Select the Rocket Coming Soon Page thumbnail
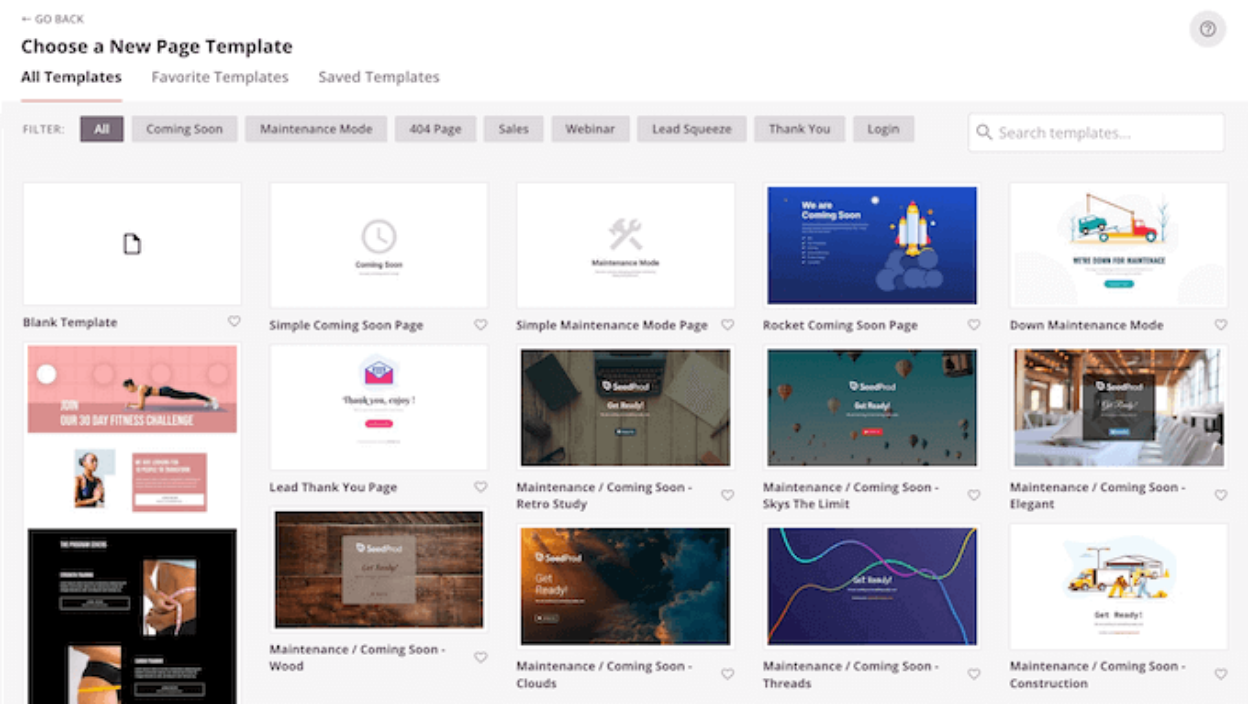The image size is (1248, 704). coord(871,245)
